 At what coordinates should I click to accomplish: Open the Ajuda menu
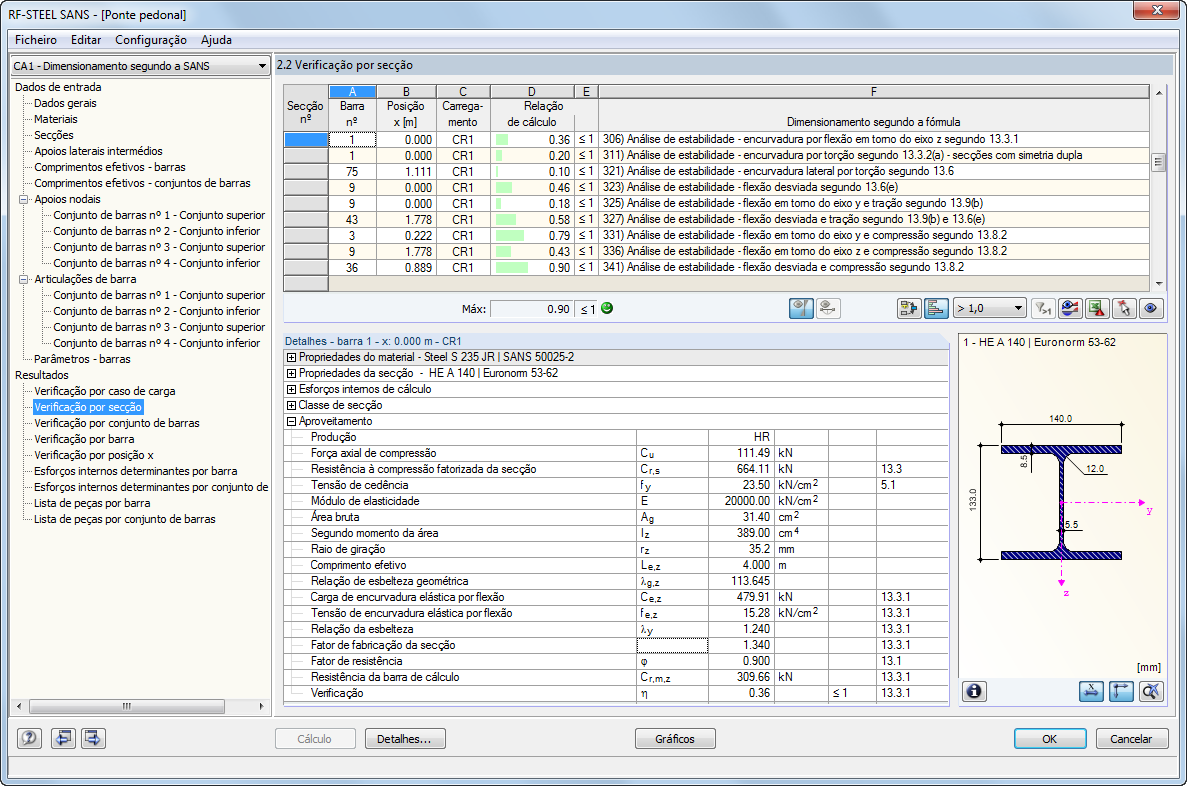pyautogui.click(x=217, y=40)
